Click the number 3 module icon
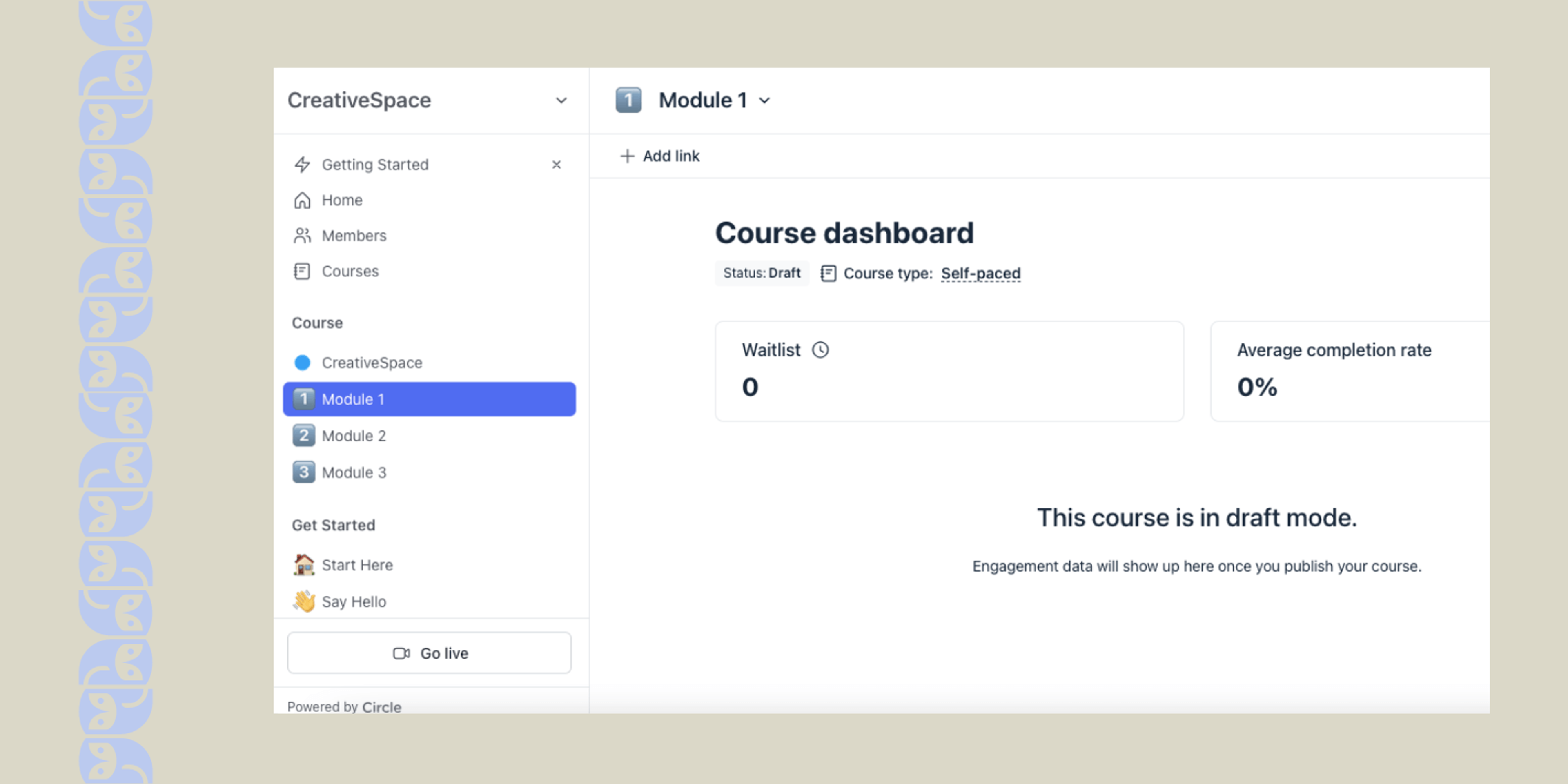 (x=304, y=472)
